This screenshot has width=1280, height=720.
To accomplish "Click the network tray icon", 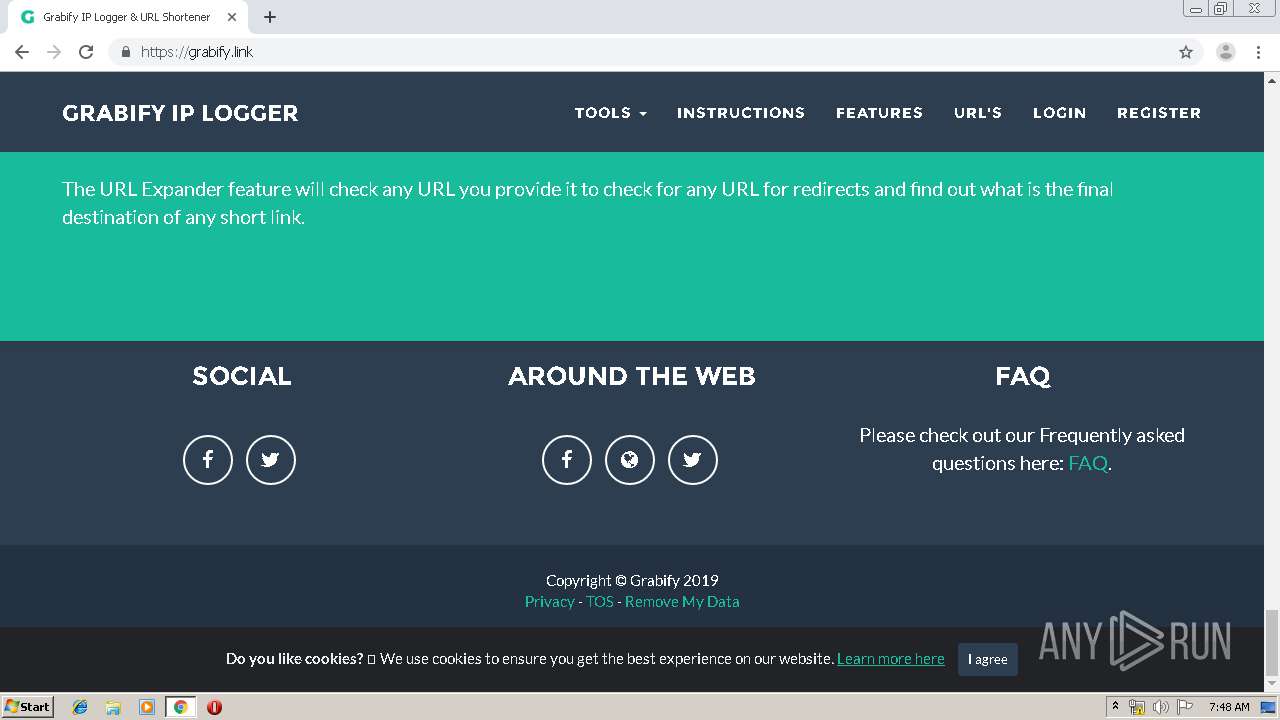I will 1137,707.
